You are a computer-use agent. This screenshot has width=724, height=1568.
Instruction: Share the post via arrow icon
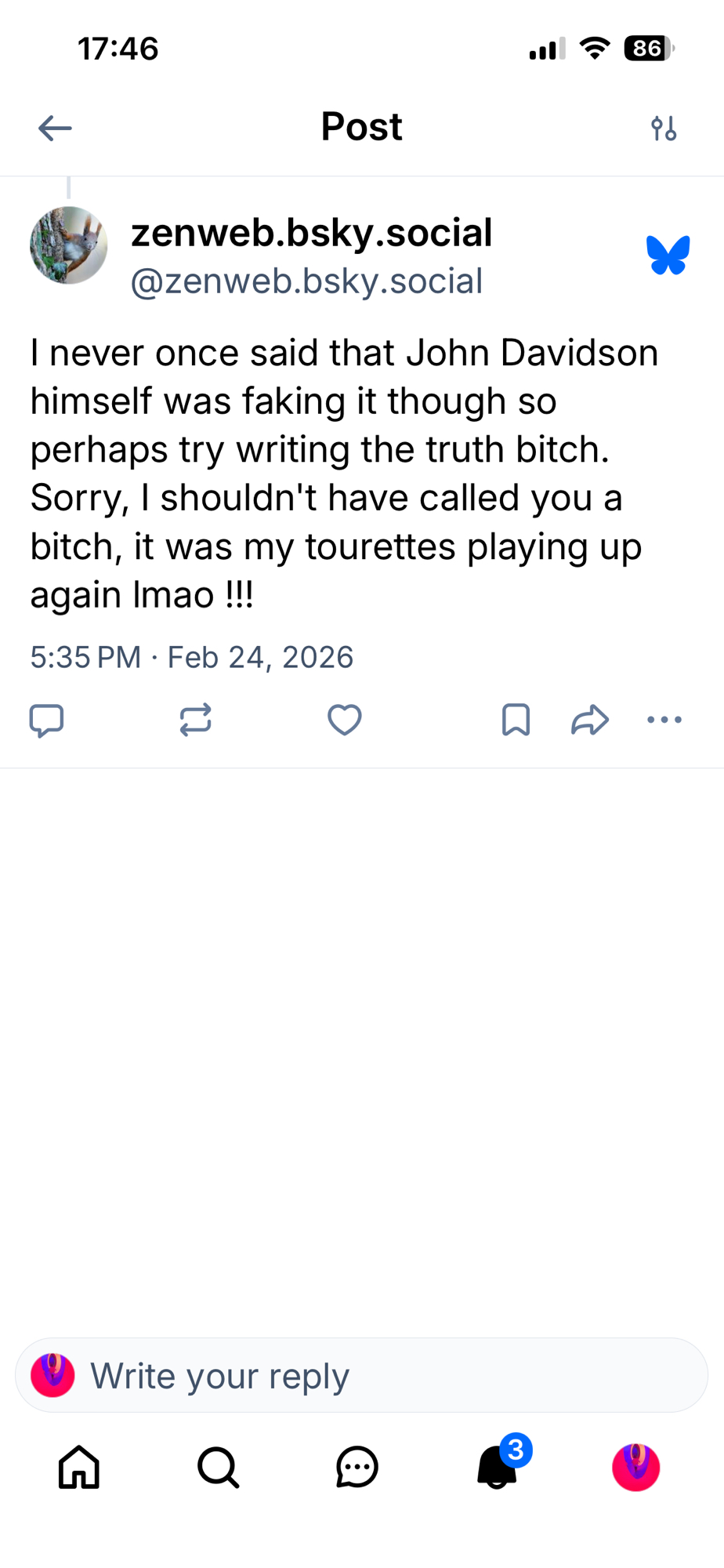(x=590, y=720)
